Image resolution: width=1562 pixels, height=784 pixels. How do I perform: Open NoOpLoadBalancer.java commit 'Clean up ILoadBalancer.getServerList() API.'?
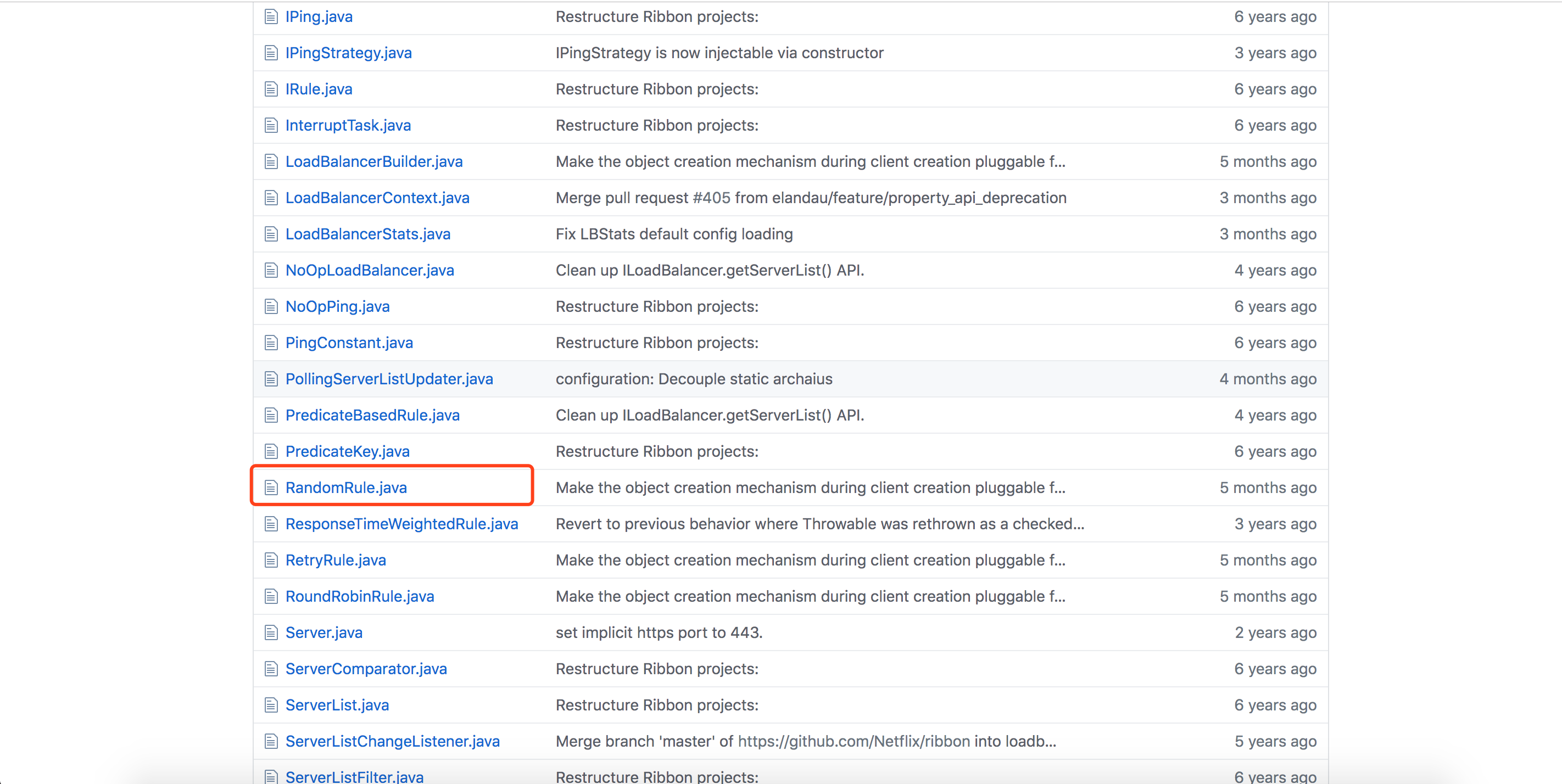[710, 271]
